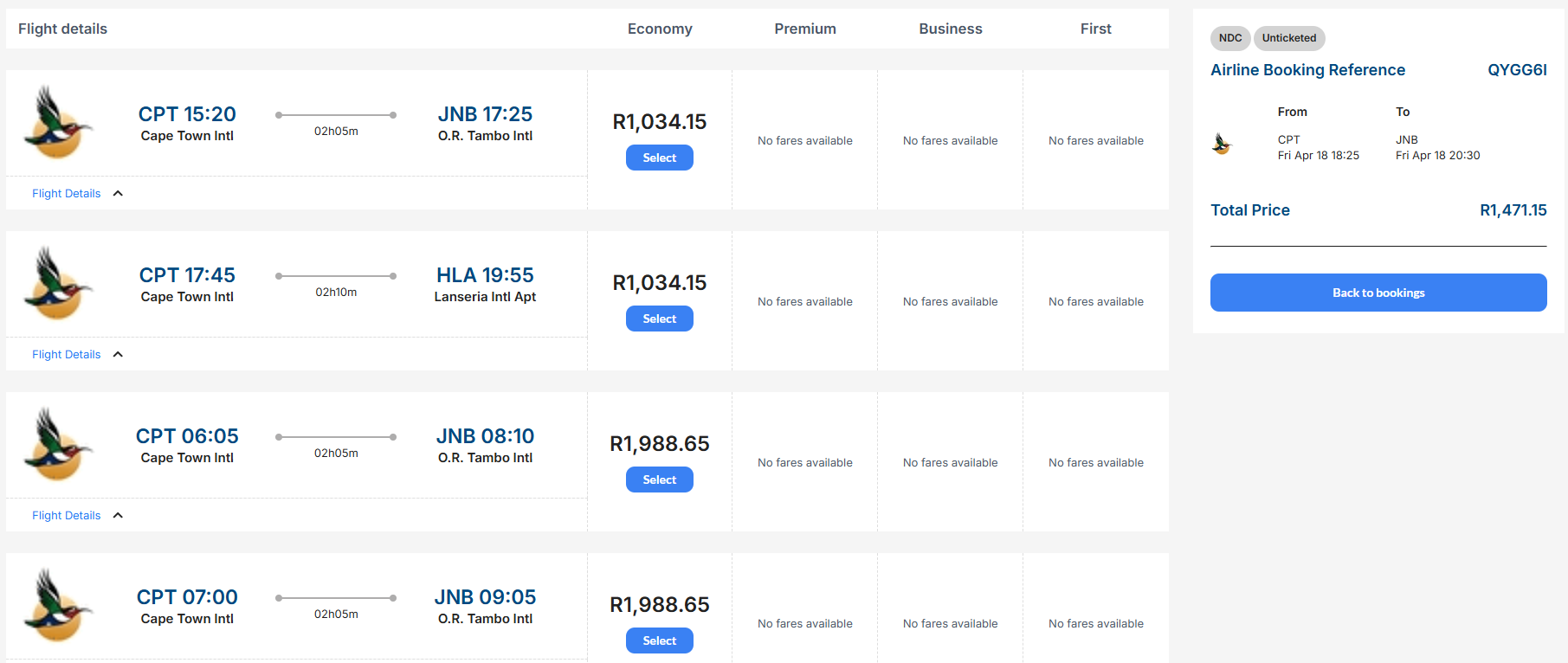Image resolution: width=1568 pixels, height=663 pixels.
Task: Click the Premium column header
Action: [805, 29]
